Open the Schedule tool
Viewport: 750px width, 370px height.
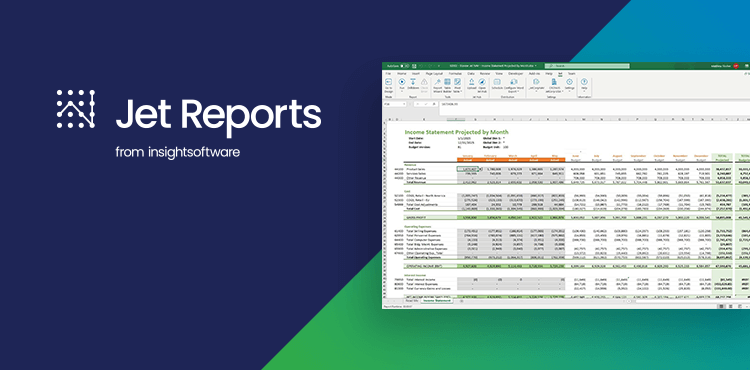pyautogui.click(x=497, y=85)
